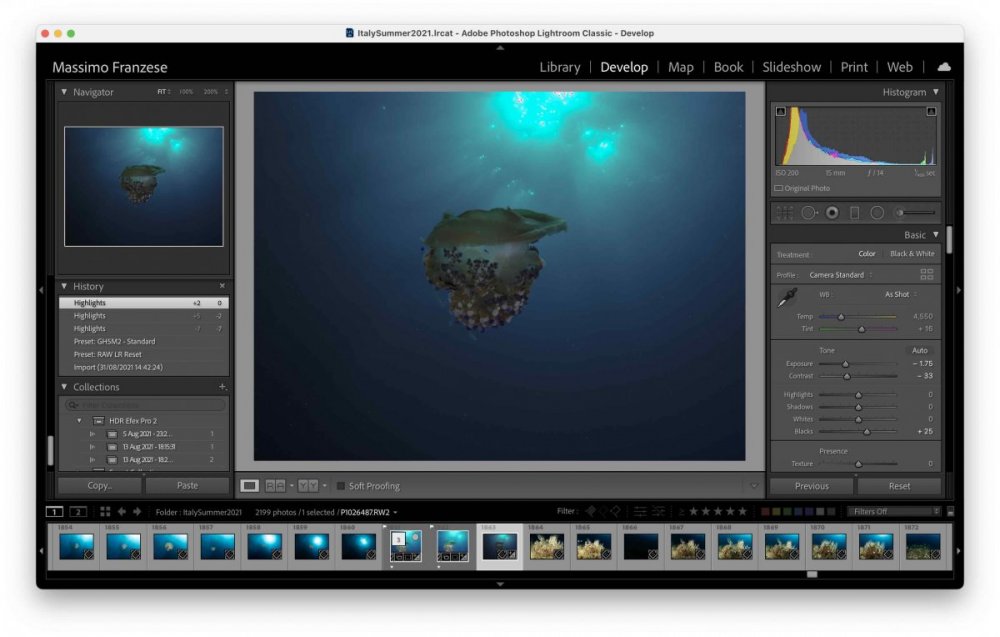Select the Graduated Filter tool
Viewport: 1000px width, 637px height.
click(855, 213)
